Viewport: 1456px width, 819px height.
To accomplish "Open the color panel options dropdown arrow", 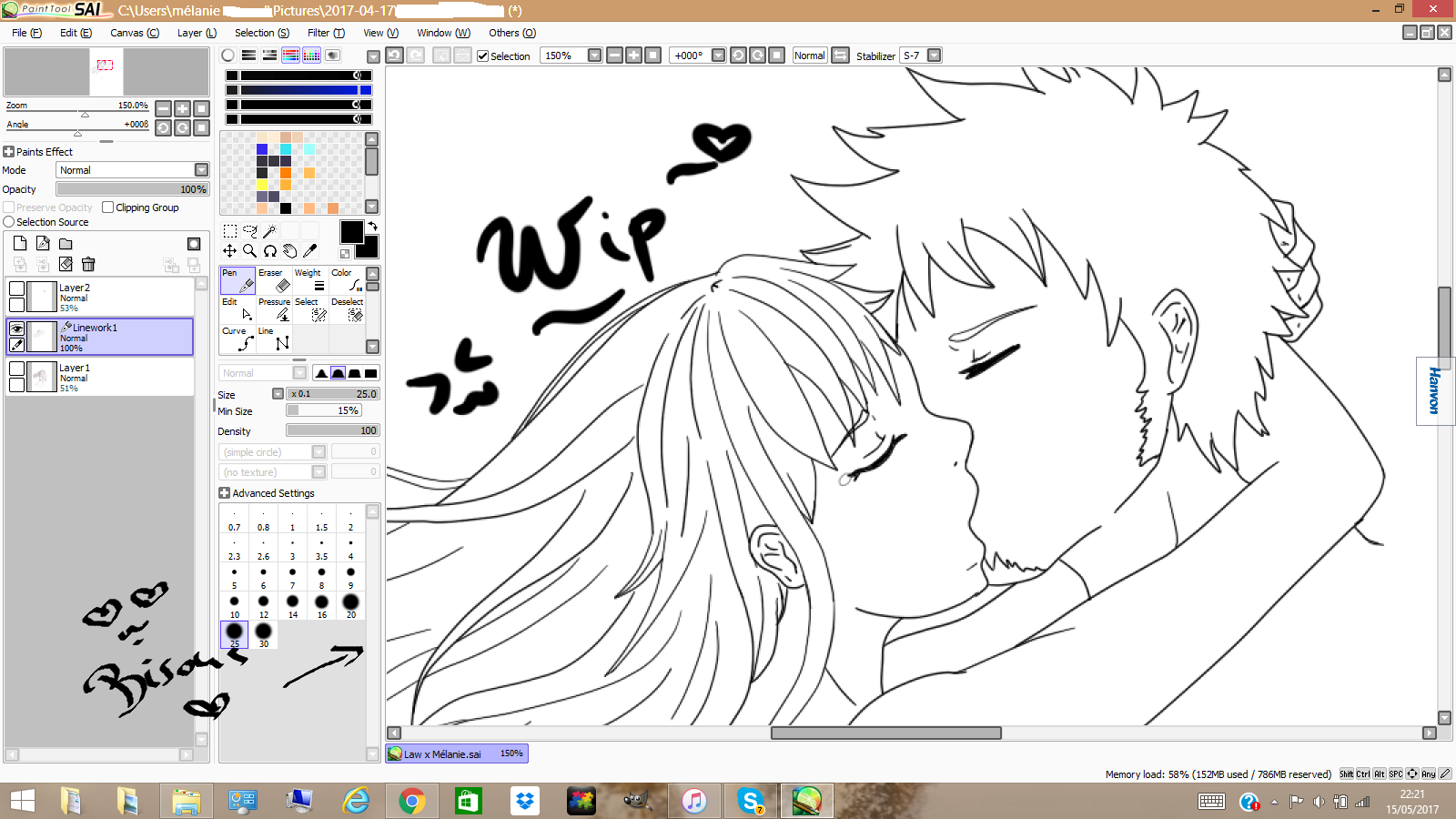I will coord(373,56).
